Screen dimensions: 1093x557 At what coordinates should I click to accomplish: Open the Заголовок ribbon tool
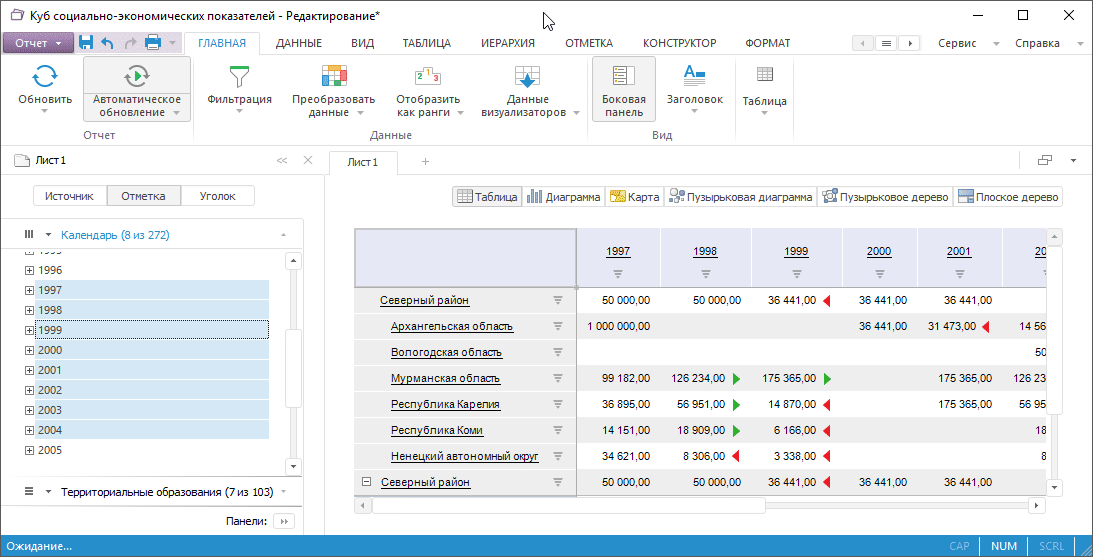(x=694, y=78)
